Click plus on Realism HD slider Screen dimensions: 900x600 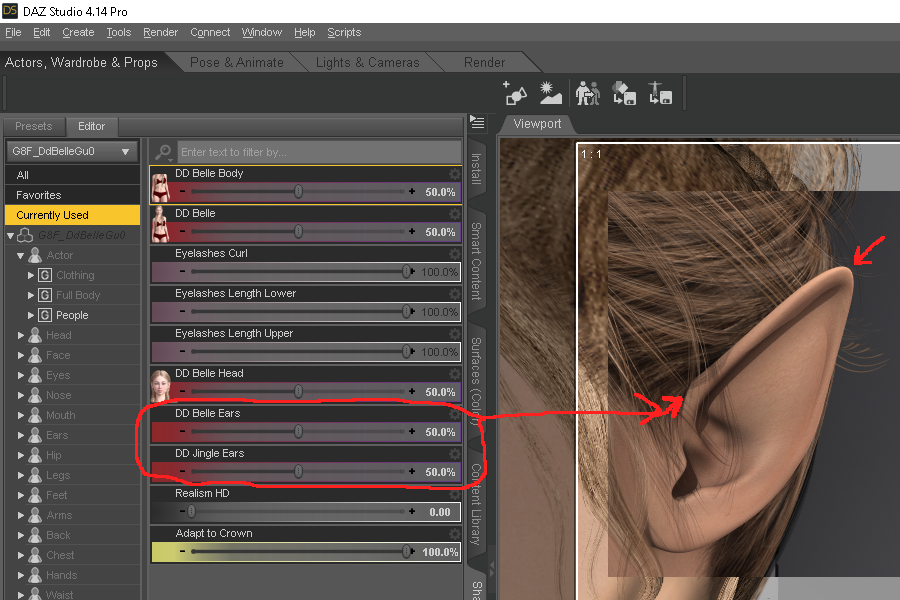click(412, 511)
